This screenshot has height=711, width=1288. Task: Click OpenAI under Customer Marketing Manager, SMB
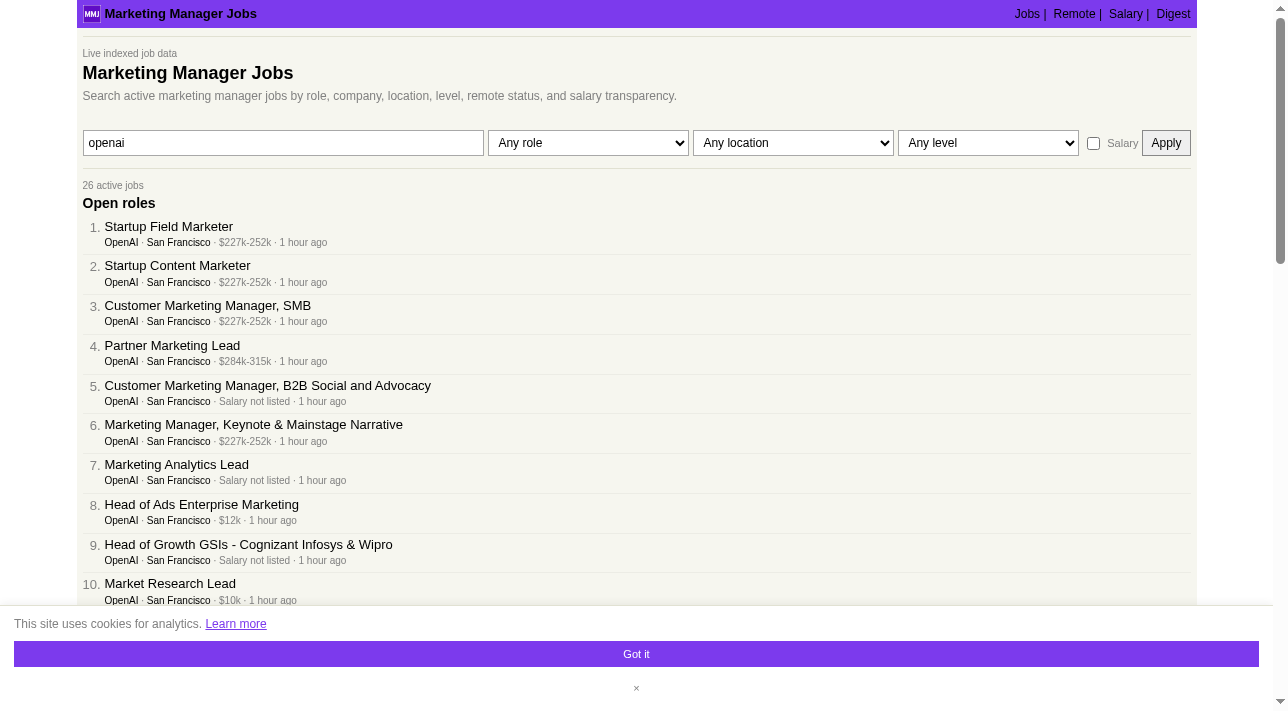click(121, 322)
